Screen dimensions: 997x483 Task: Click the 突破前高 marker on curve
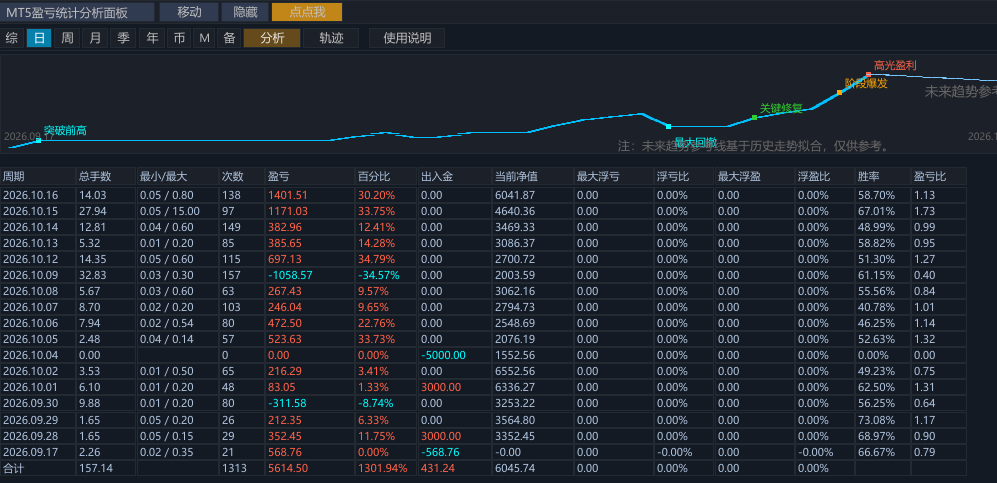click(38, 140)
